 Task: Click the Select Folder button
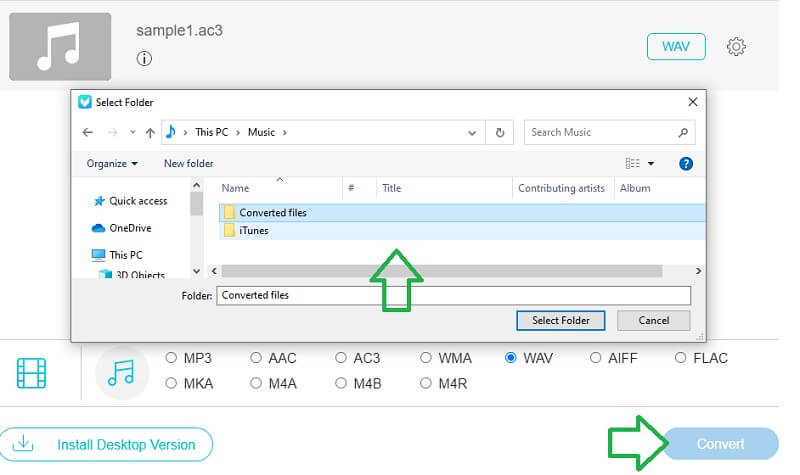point(560,321)
